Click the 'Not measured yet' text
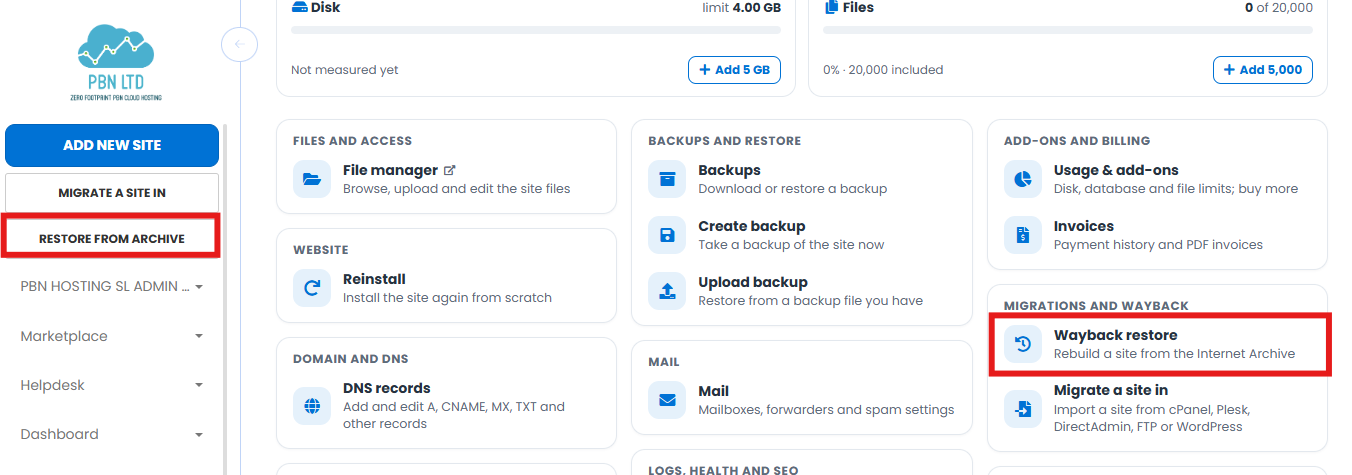 [x=344, y=70]
